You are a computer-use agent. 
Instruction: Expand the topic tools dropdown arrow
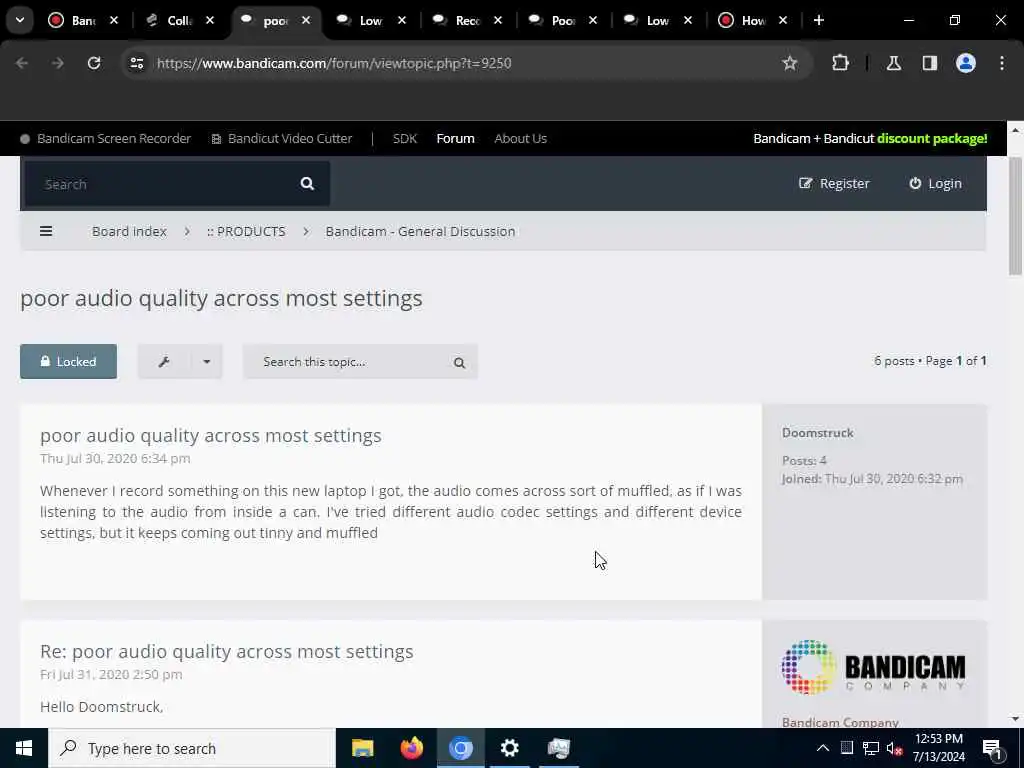(206, 362)
